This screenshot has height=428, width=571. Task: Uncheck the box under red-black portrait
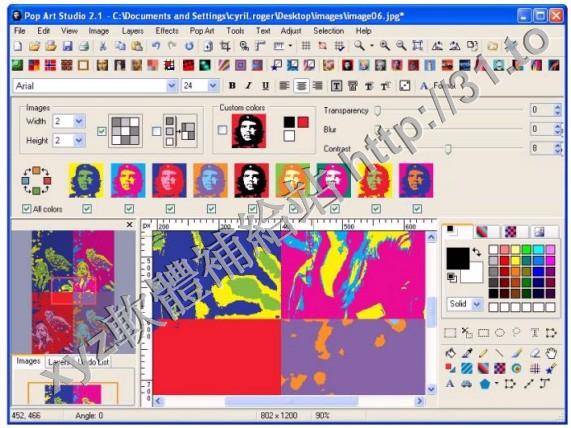(252, 209)
